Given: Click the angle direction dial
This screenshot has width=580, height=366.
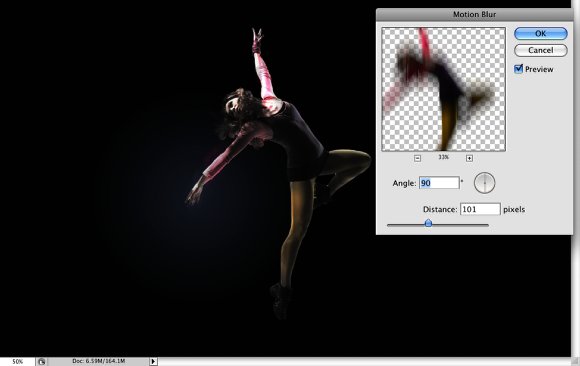Looking at the screenshot, I should 484,183.
